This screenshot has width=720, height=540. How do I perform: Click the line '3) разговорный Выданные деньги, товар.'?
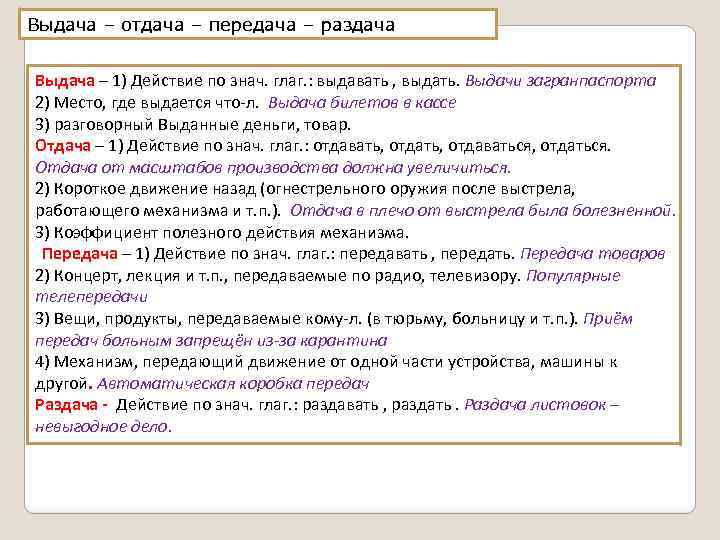click(x=193, y=125)
